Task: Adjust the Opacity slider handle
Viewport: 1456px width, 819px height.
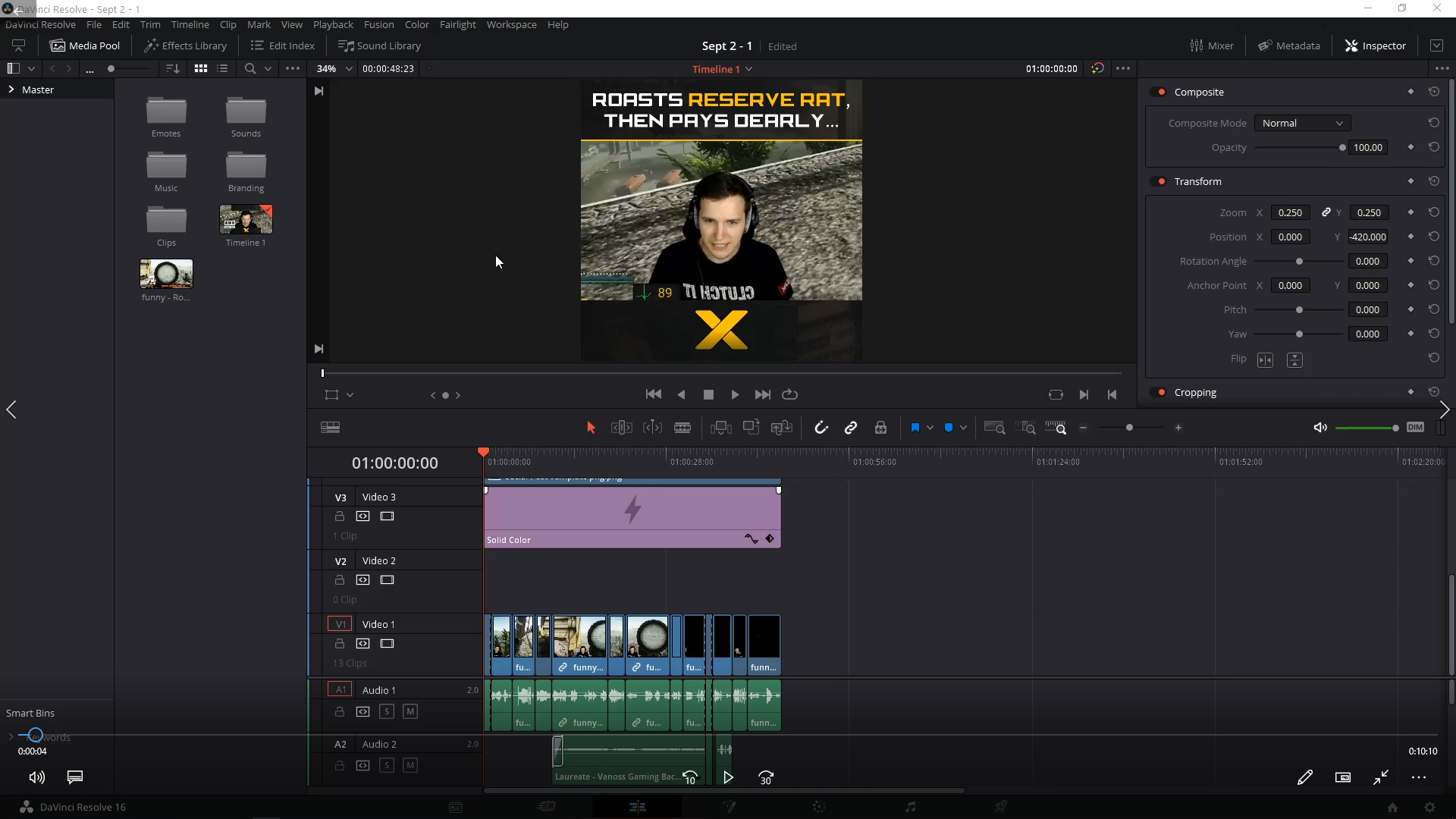Action: tap(1342, 147)
